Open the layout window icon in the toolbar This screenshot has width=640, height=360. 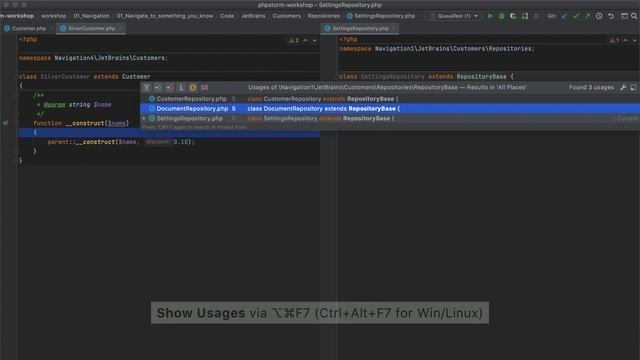click(x=624, y=16)
